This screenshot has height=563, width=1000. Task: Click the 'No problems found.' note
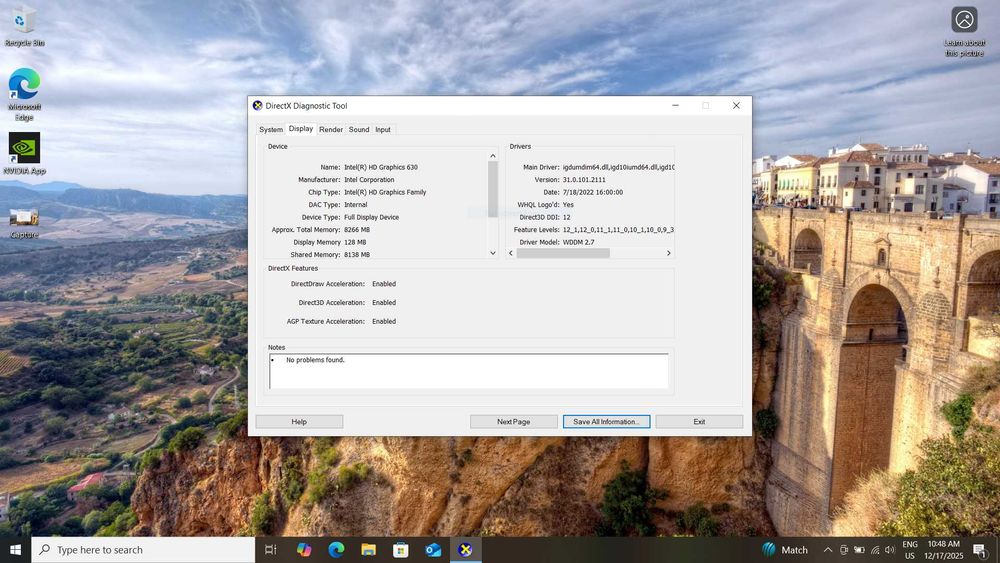315,360
